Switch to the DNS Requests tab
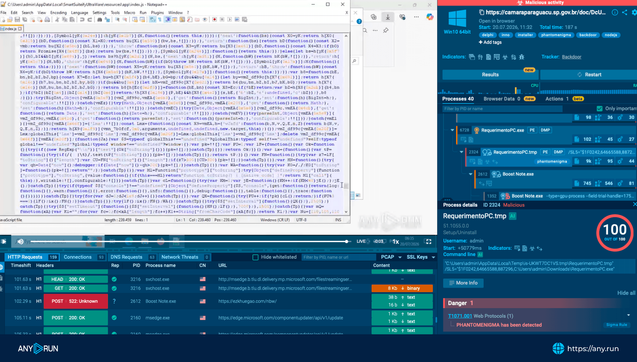637x362 pixels. click(x=133, y=257)
